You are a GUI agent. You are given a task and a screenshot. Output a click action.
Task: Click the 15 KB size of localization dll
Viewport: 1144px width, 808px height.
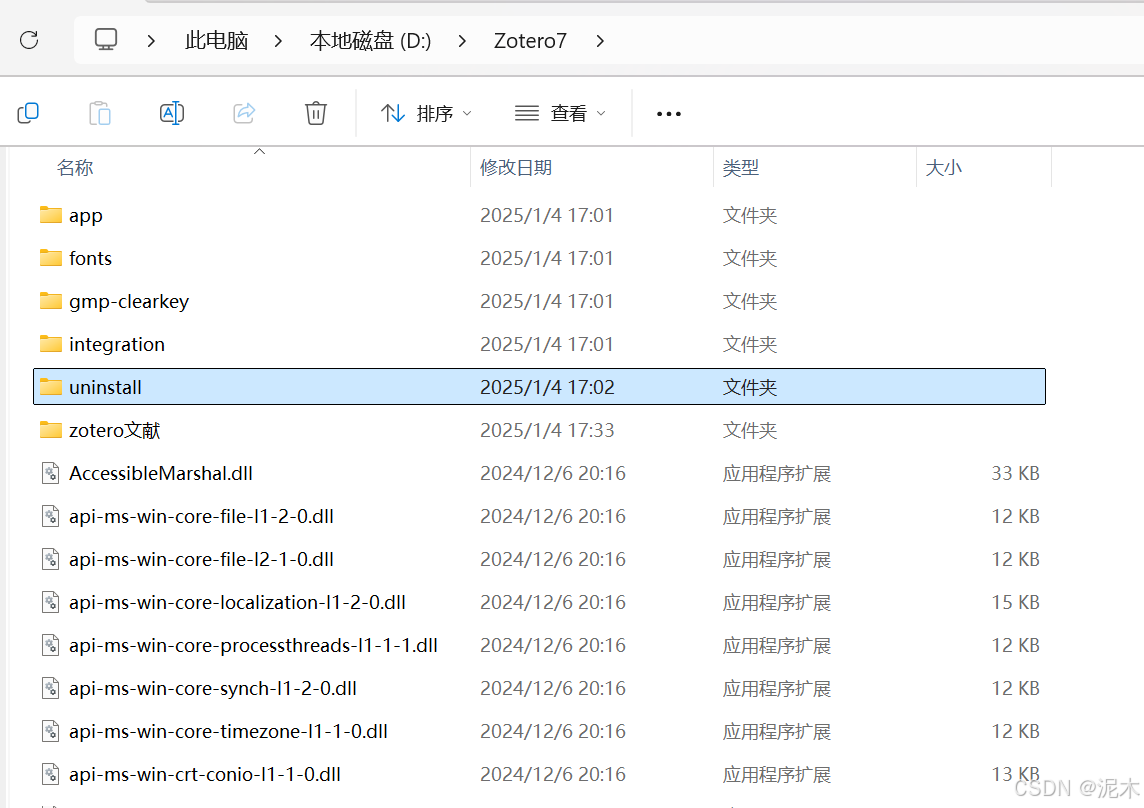(1015, 602)
